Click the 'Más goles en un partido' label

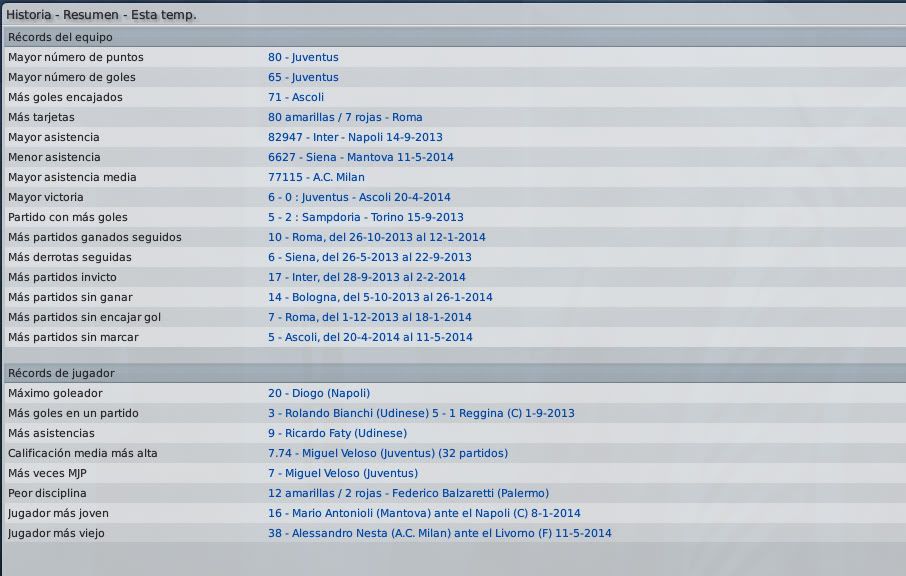pyautogui.click(x=73, y=414)
